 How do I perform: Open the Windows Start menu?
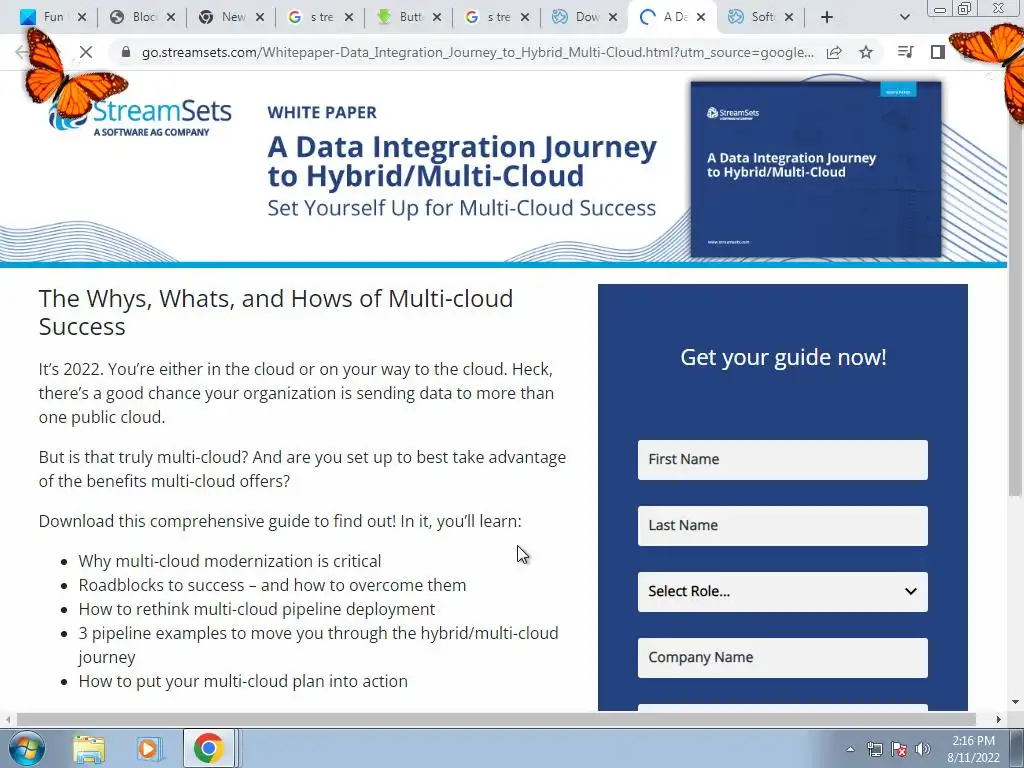tap(26, 748)
